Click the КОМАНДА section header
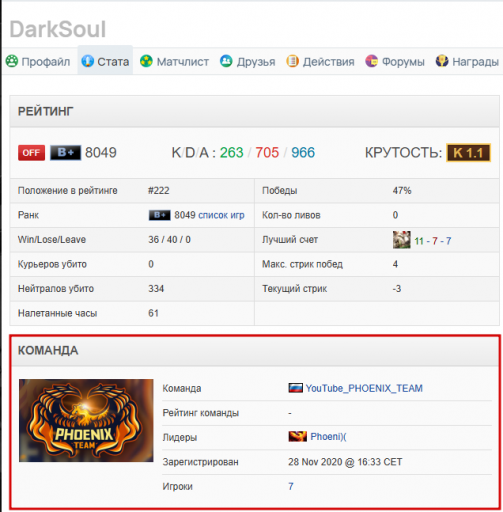The height and width of the screenshot is (512, 503). click(x=255, y=351)
